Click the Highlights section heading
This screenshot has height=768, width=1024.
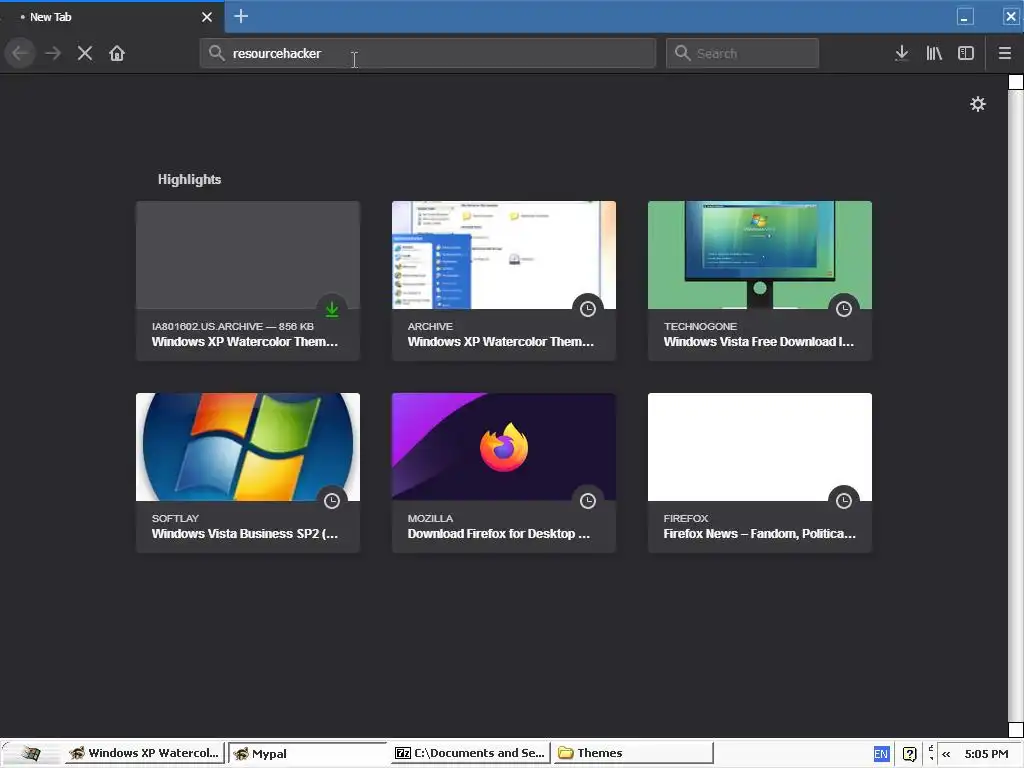pyautogui.click(x=189, y=180)
